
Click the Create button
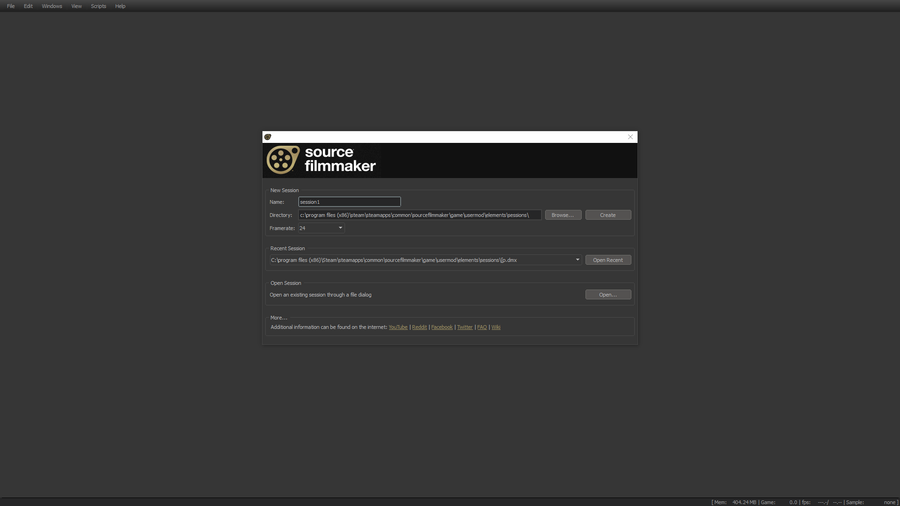tap(608, 215)
